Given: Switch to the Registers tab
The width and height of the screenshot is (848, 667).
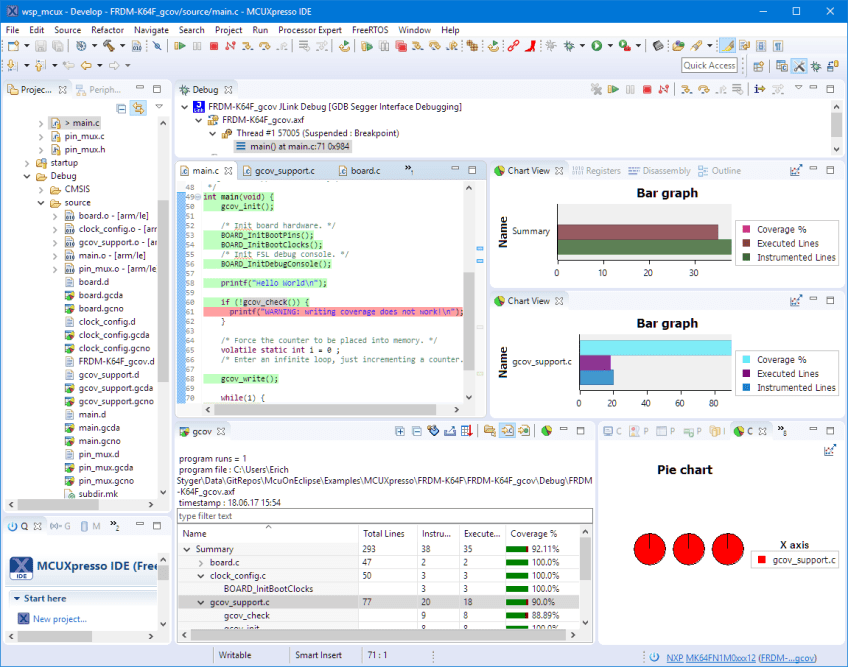Looking at the screenshot, I should point(597,171).
